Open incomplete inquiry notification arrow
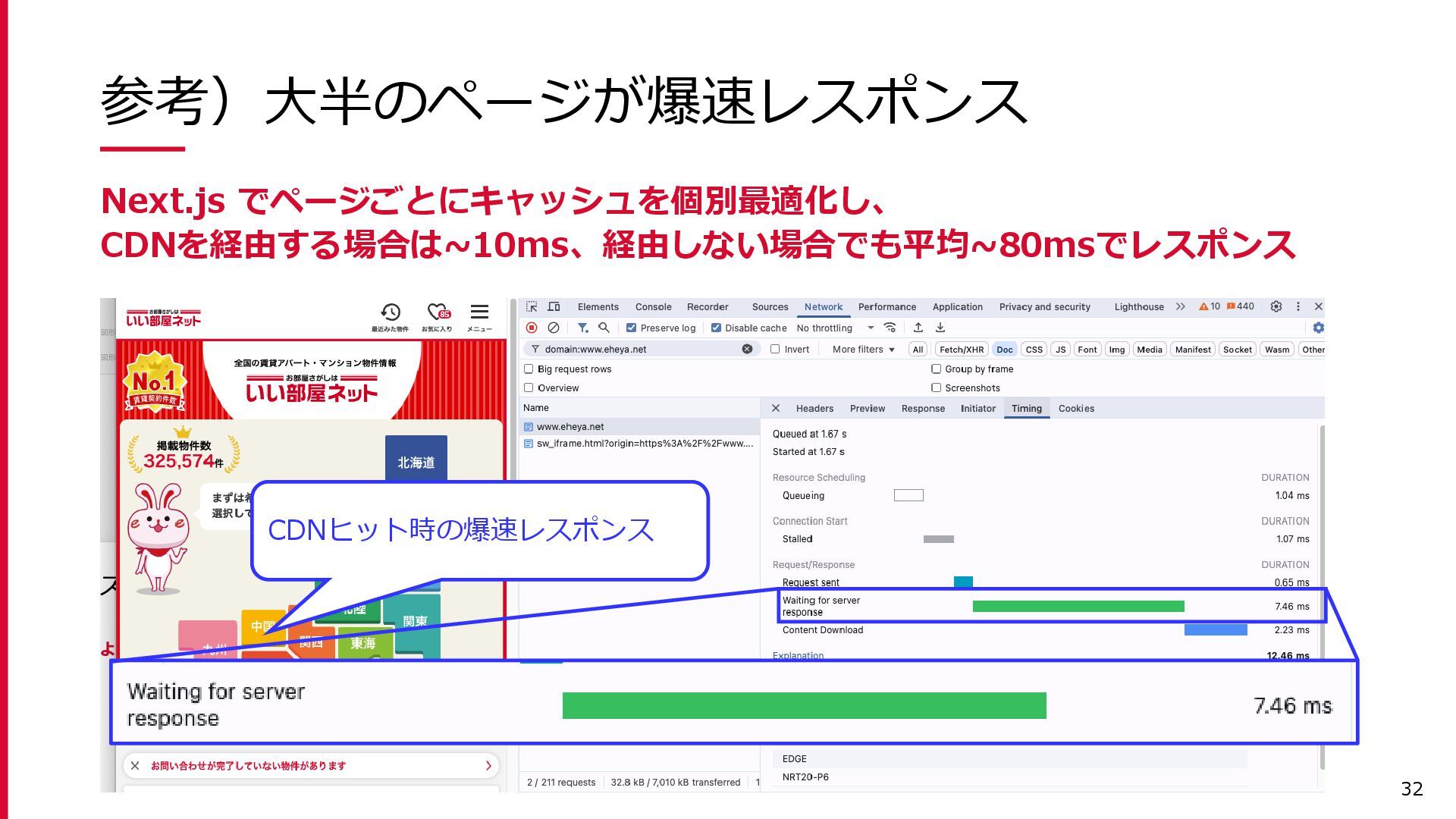The image size is (1456, 819). pos(488,766)
